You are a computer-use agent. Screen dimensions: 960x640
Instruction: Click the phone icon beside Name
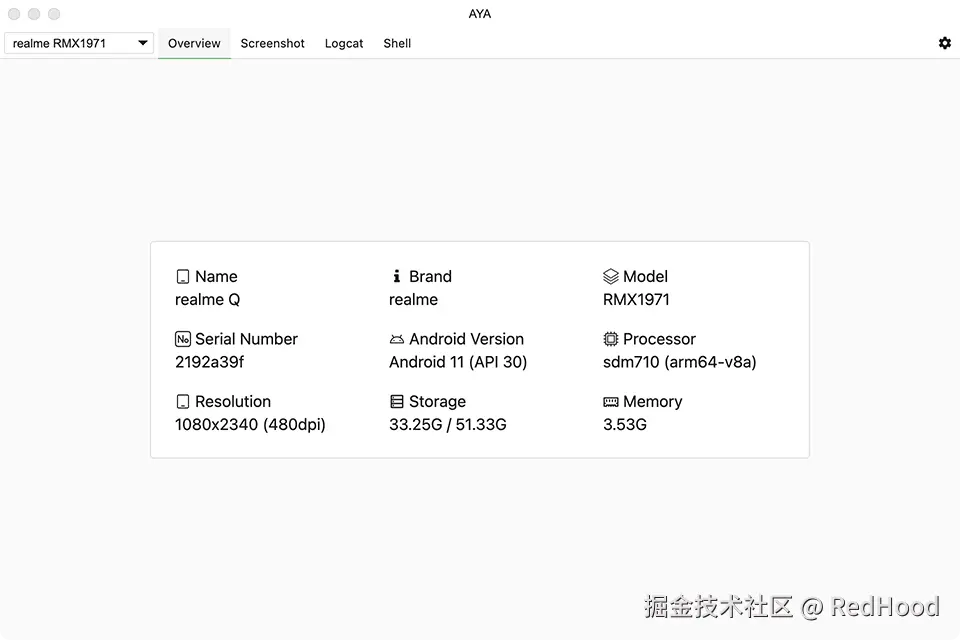coord(182,277)
